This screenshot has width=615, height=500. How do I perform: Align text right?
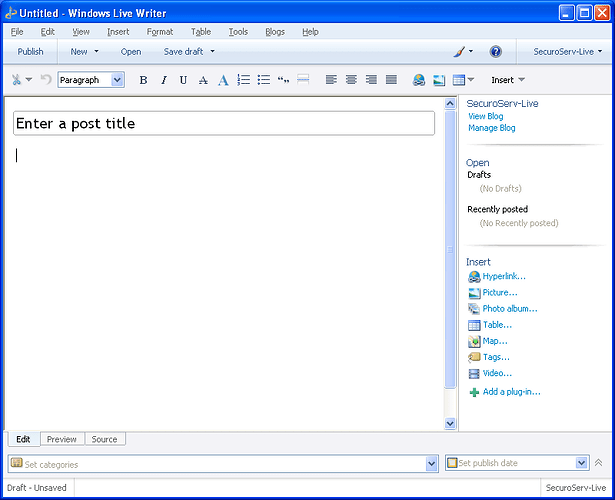(x=371, y=80)
